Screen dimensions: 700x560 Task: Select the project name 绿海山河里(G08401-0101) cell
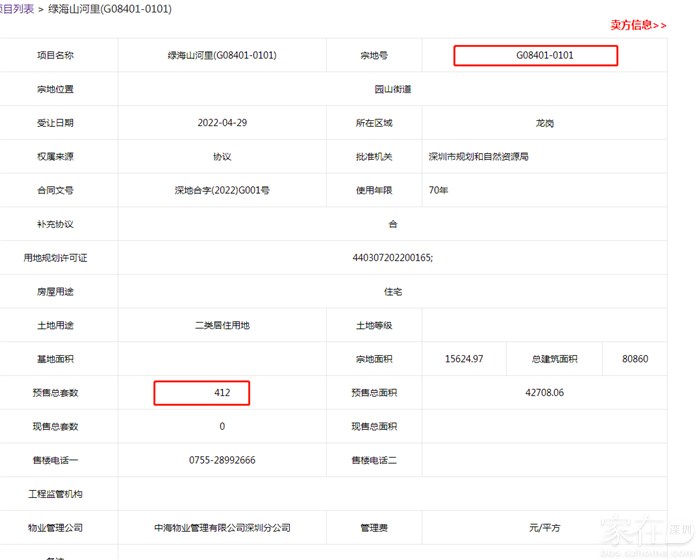[x=222, y=55]
